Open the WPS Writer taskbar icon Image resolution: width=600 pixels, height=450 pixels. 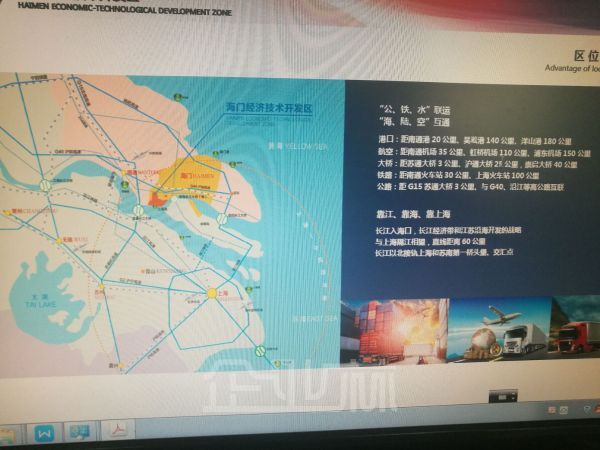tap(44, 434)
